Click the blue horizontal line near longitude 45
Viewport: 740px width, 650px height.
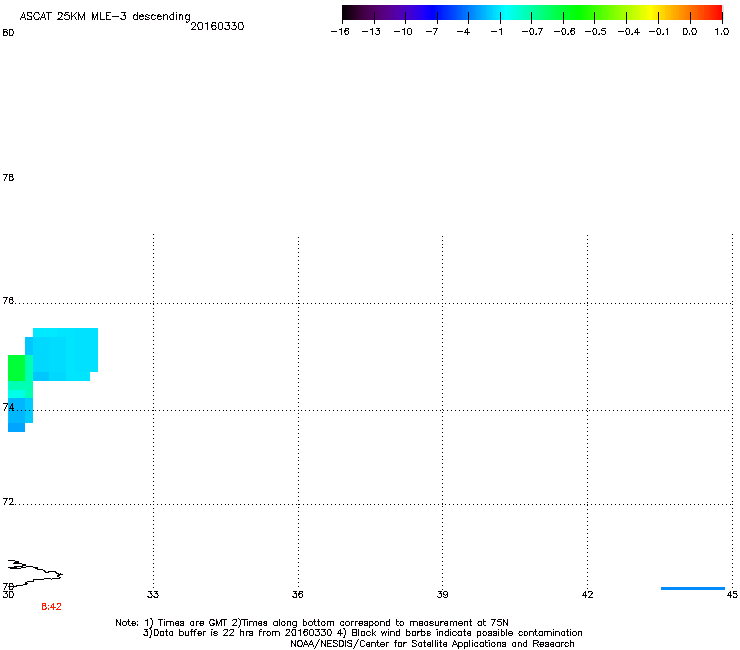(693, 588)
